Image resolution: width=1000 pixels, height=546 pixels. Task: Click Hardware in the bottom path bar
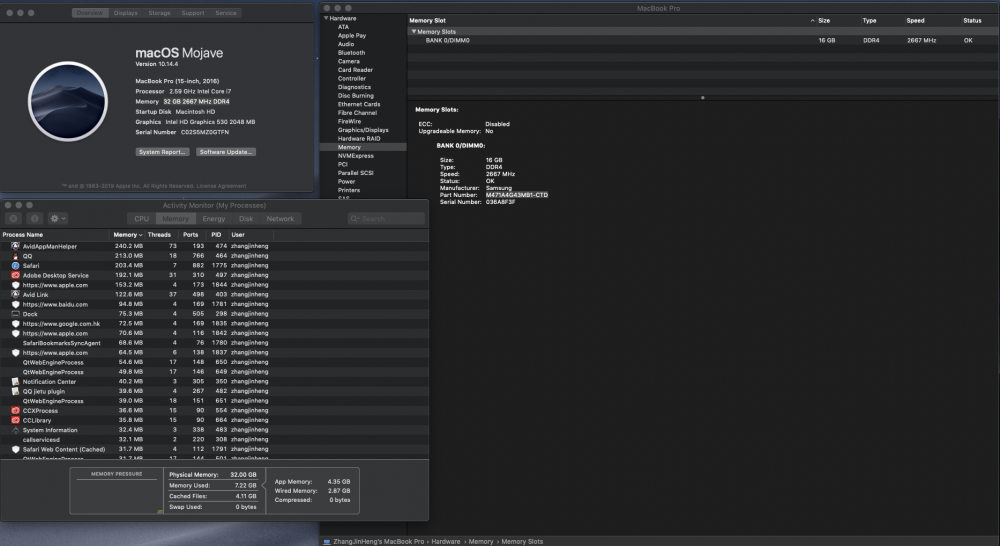446,542
